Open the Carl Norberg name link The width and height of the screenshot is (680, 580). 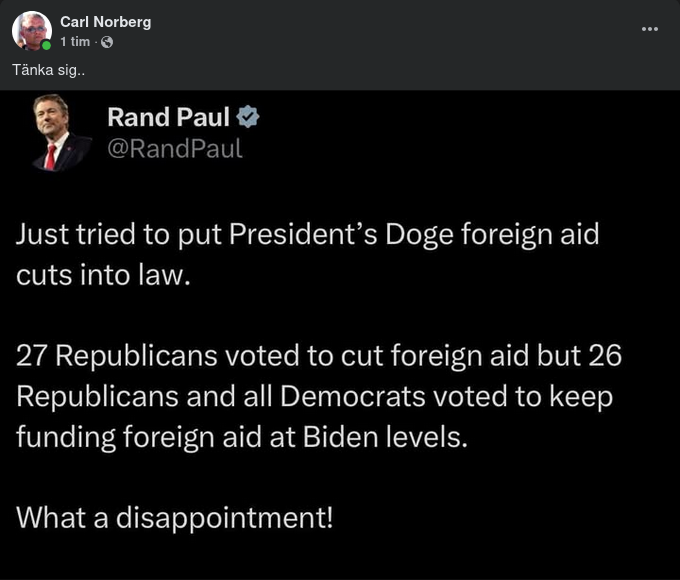point(106,22)
